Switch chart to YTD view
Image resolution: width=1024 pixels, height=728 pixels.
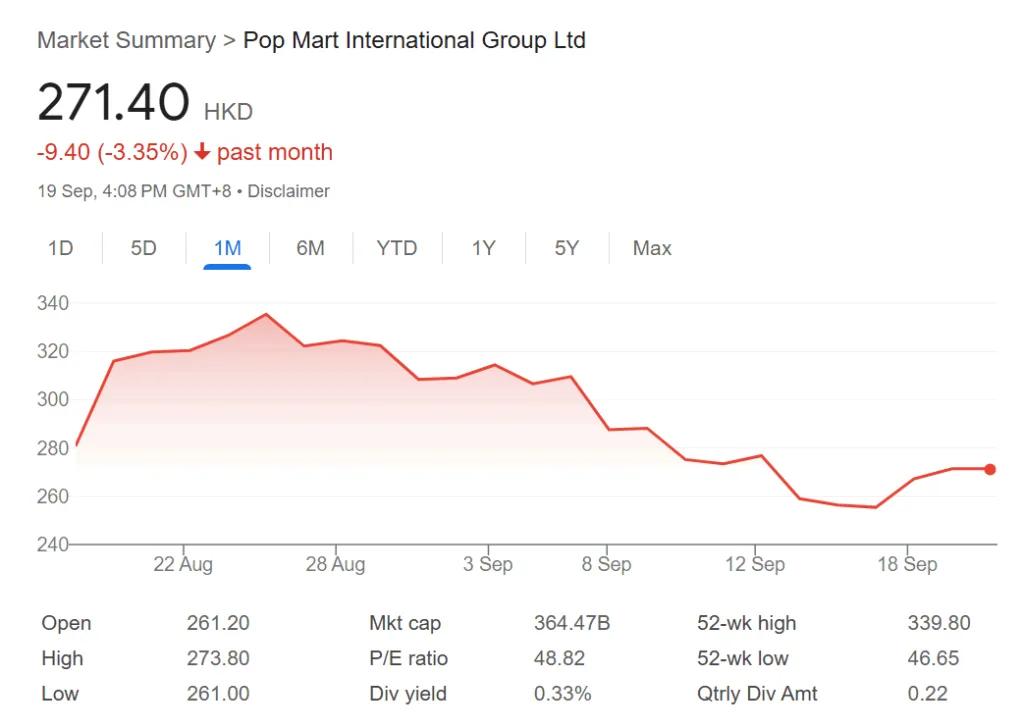pos(397,248)
